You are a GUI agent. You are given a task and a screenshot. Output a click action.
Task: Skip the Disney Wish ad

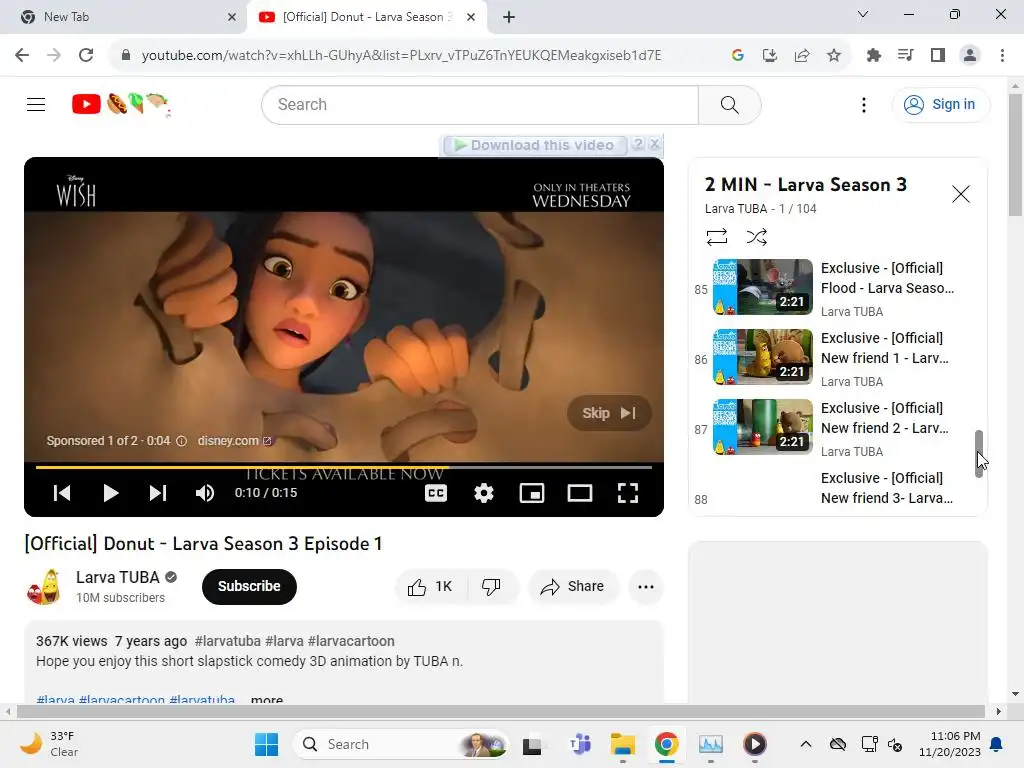[609, 413]
